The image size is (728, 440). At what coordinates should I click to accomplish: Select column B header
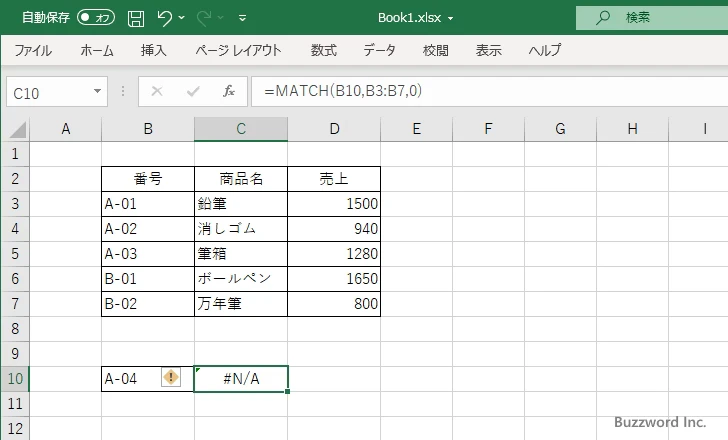coord(148,129)
